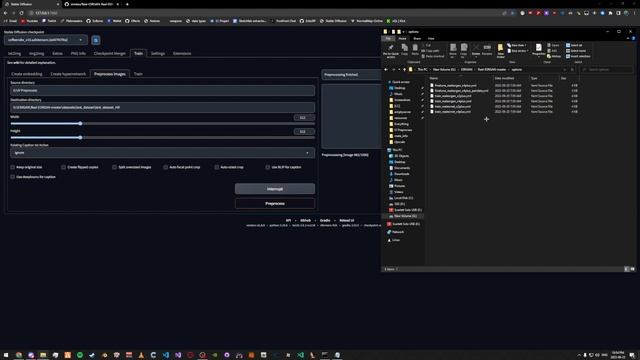This screenshot has width=640, height=360.
Task: Open the Extras tab
Action: 57,53
